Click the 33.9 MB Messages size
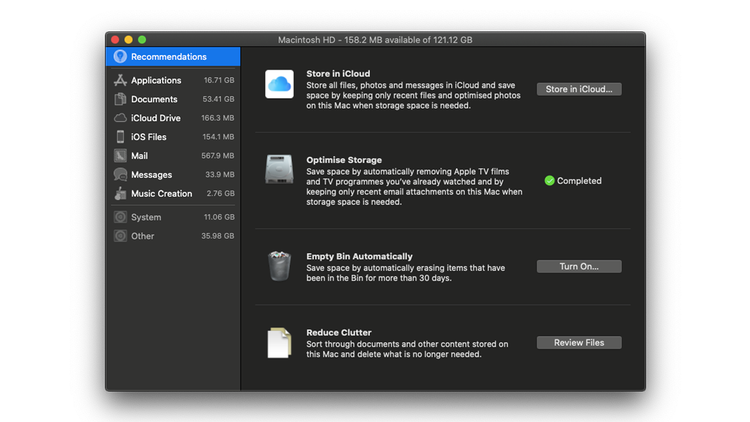 pos(220,175)
